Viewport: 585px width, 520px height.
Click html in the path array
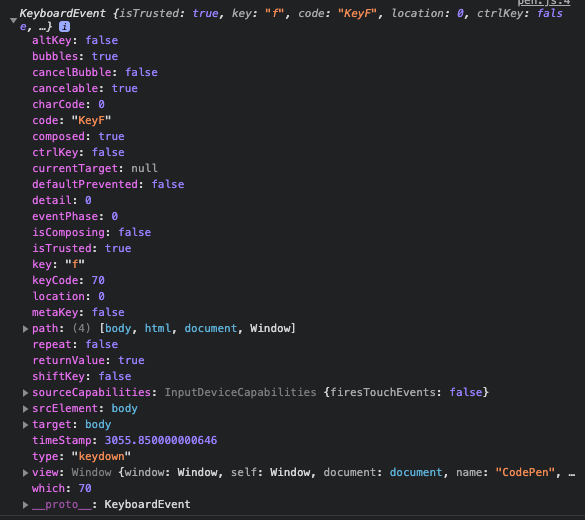click(157, 329)
